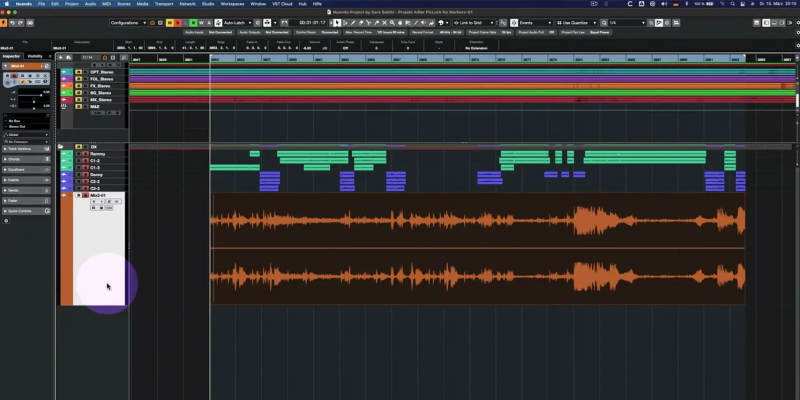Open the Workspaces menu
Image resolution: width=800 pixels, height=400 pixels.
coord(233,4)
